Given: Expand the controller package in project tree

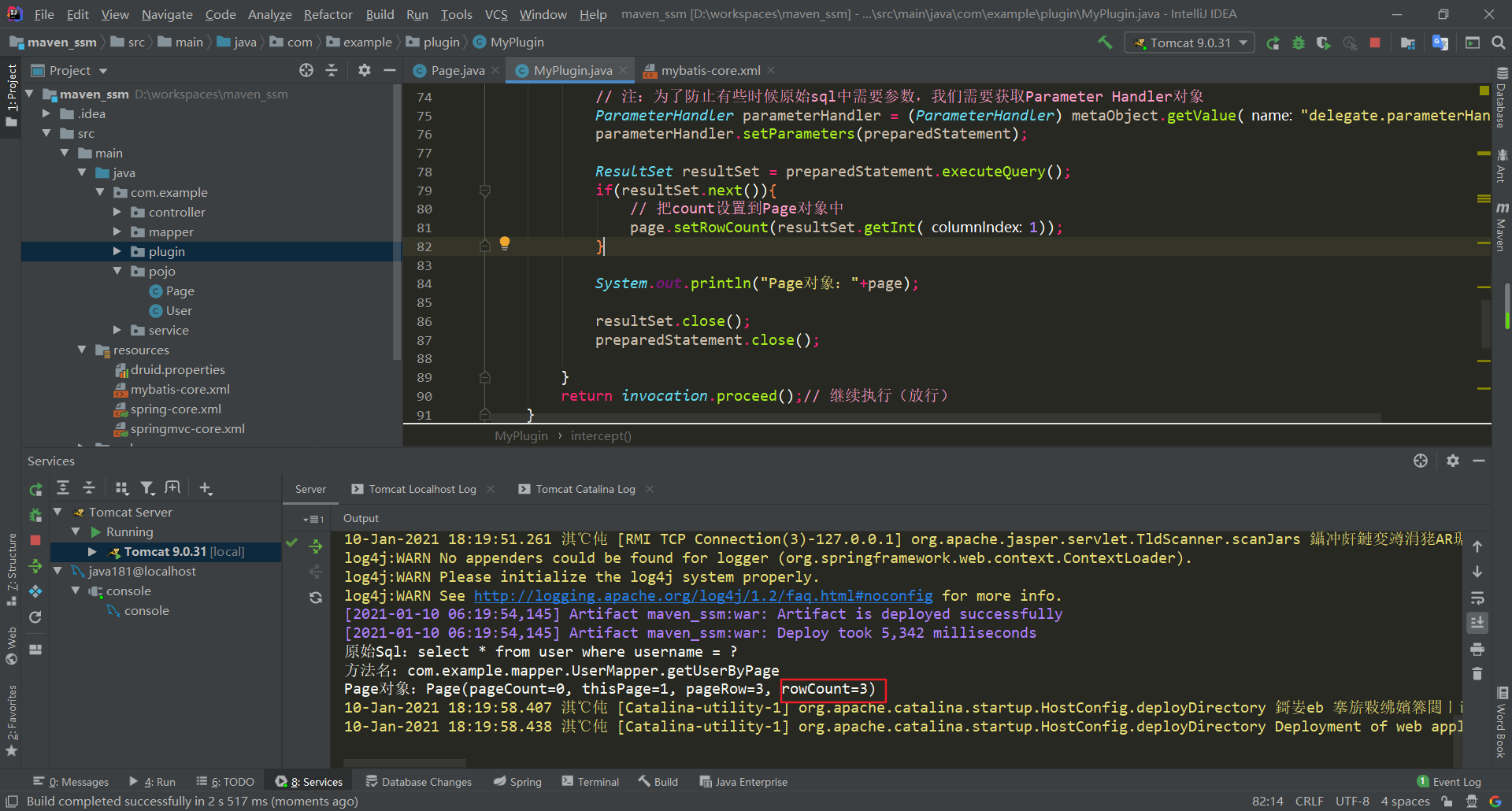Looking at the screenshot, I should 117,212.
